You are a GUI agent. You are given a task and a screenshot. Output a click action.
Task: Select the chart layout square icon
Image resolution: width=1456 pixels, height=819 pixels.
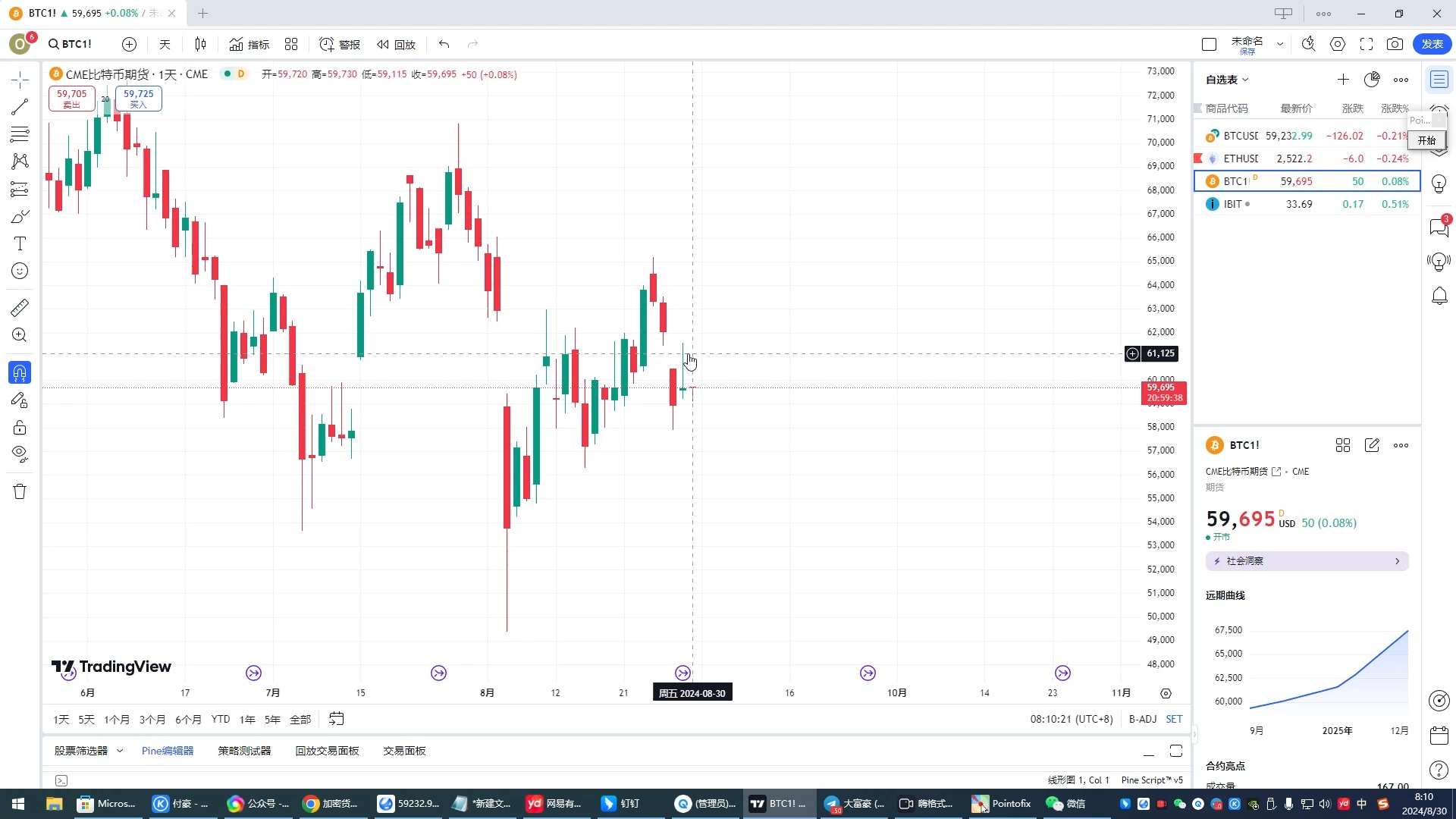click(1210, 44)
